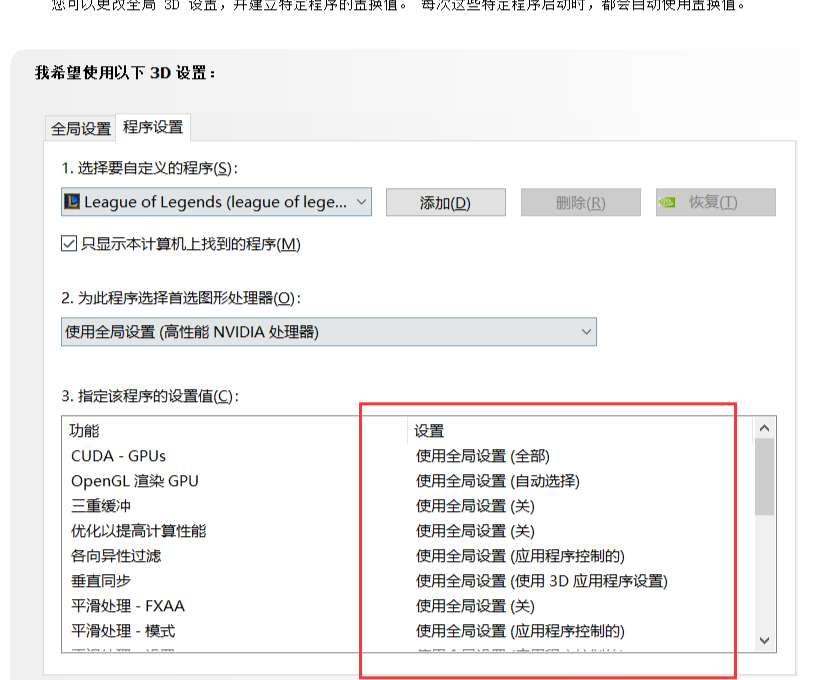Click the 使用全局设置 (全部) value

(x=482, y=456)
